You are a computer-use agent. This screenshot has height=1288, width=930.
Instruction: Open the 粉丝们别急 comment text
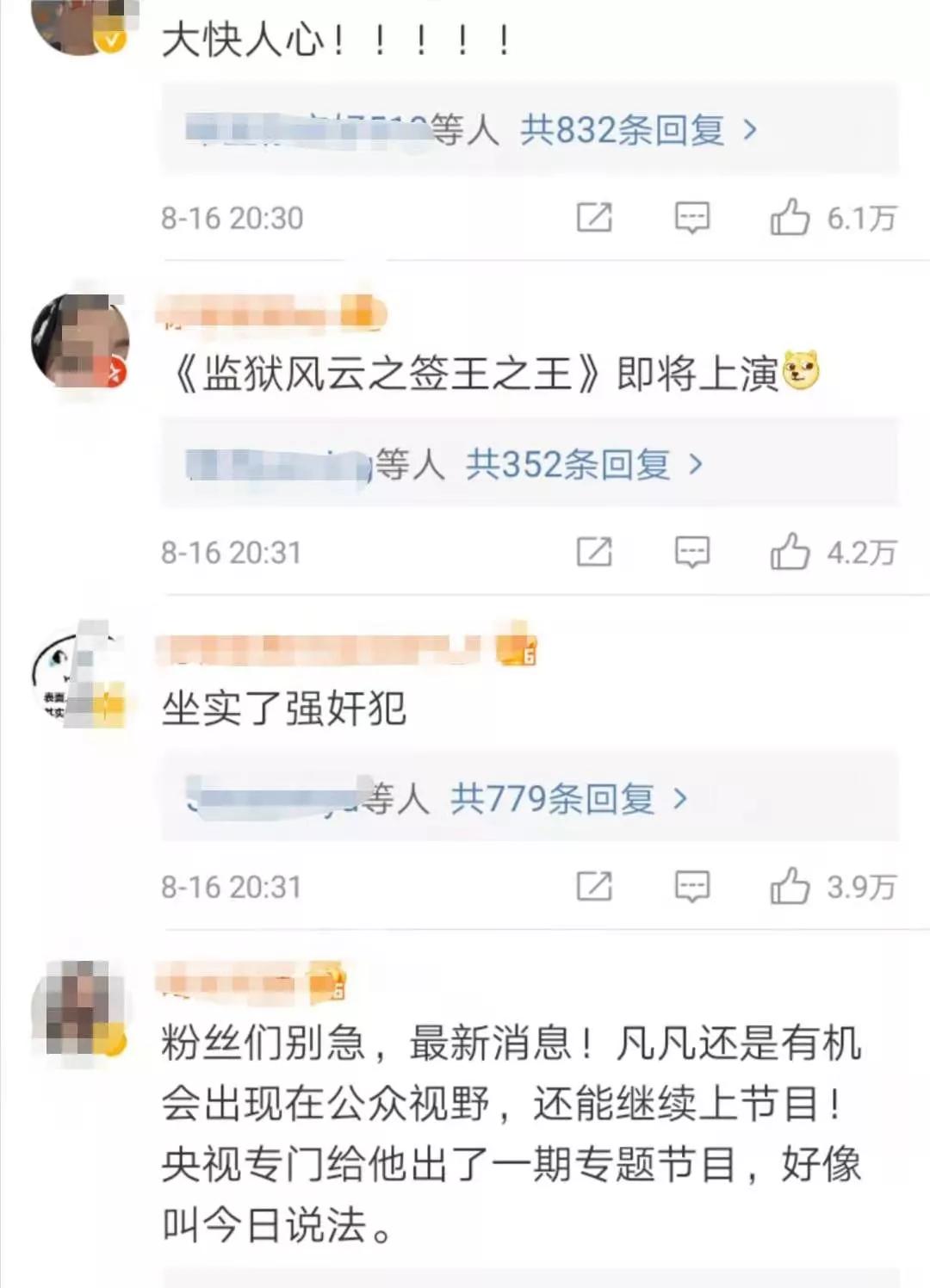(512, 1133)
